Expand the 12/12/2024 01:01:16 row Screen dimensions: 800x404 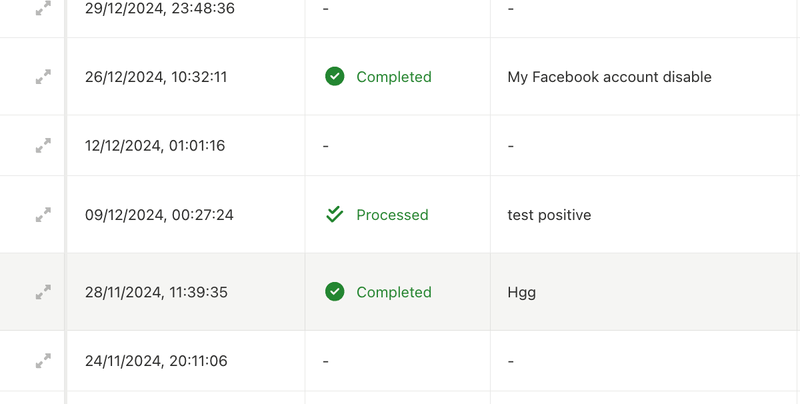click(x=43, y=146)
